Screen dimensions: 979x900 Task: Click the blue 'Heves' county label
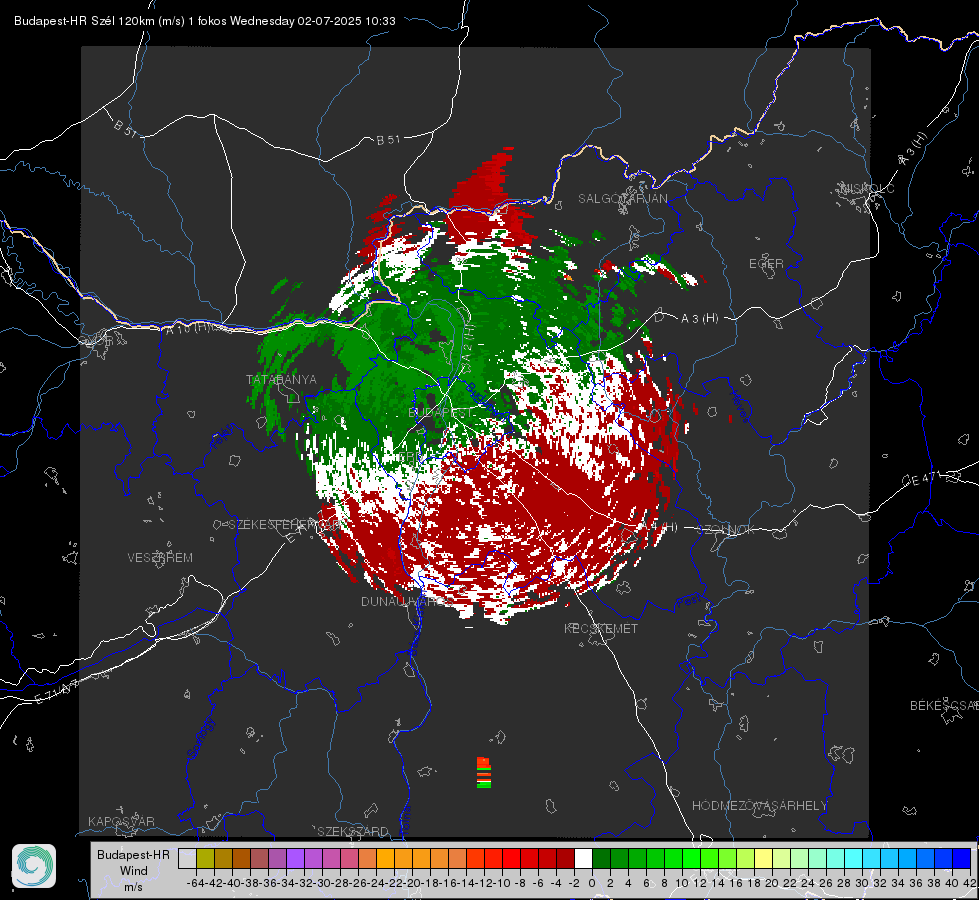[739, 406]
